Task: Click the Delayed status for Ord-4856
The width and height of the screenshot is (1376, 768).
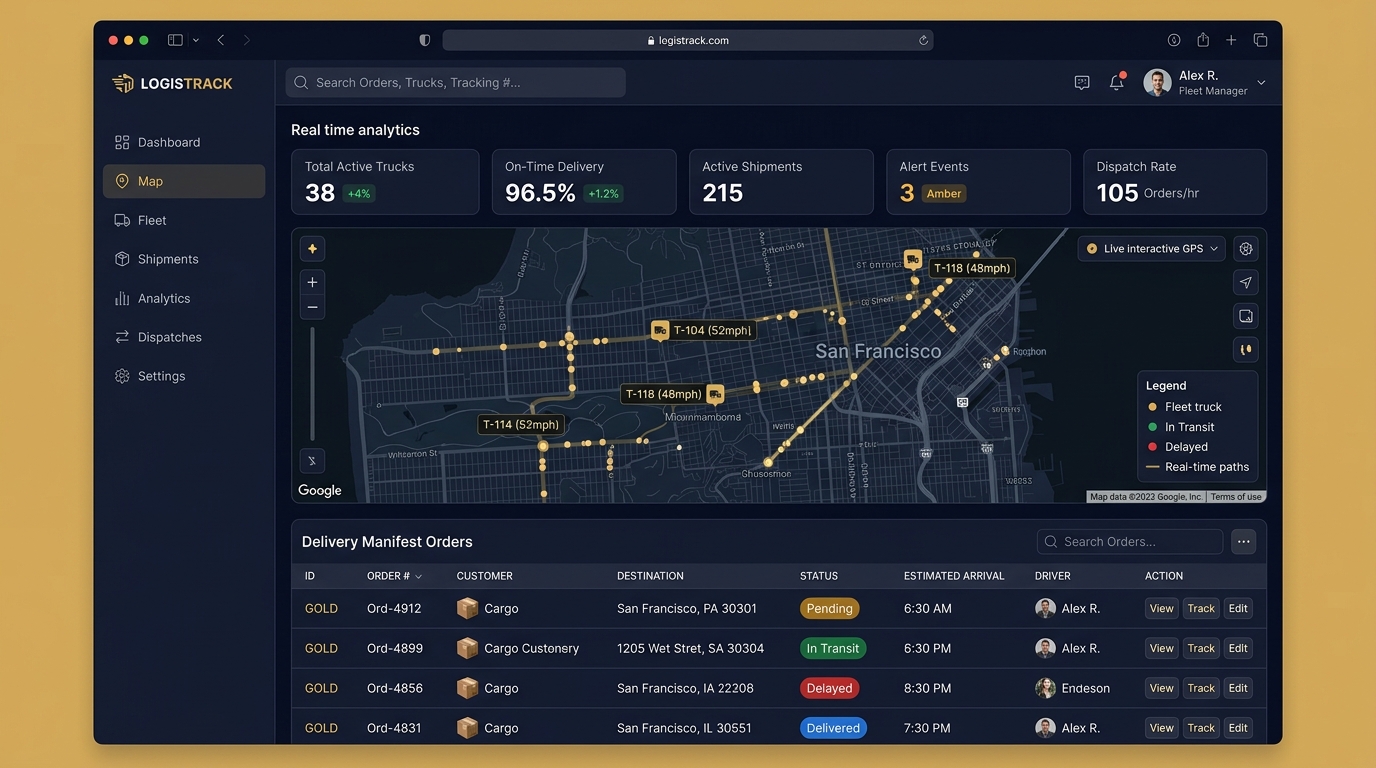Action: pos(830,688)
